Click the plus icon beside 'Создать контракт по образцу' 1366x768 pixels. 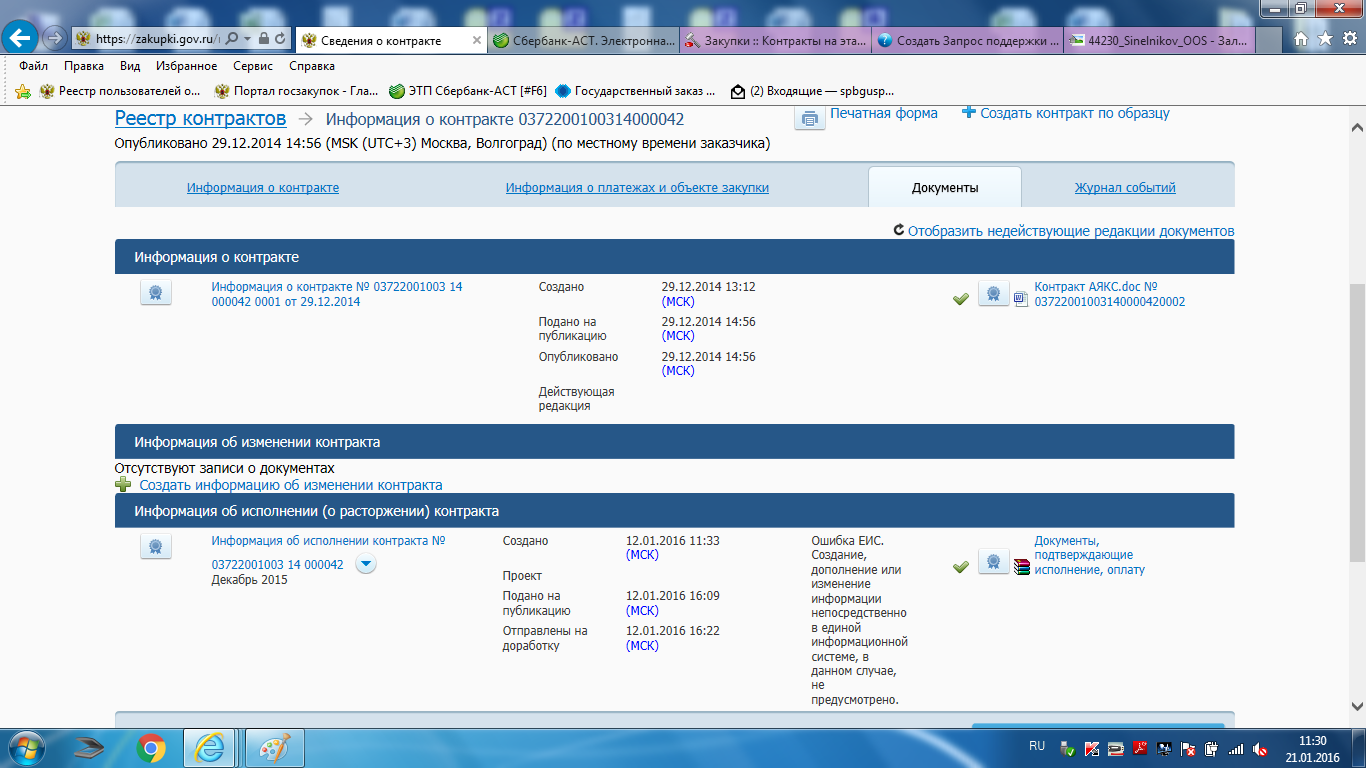[968, 113]
